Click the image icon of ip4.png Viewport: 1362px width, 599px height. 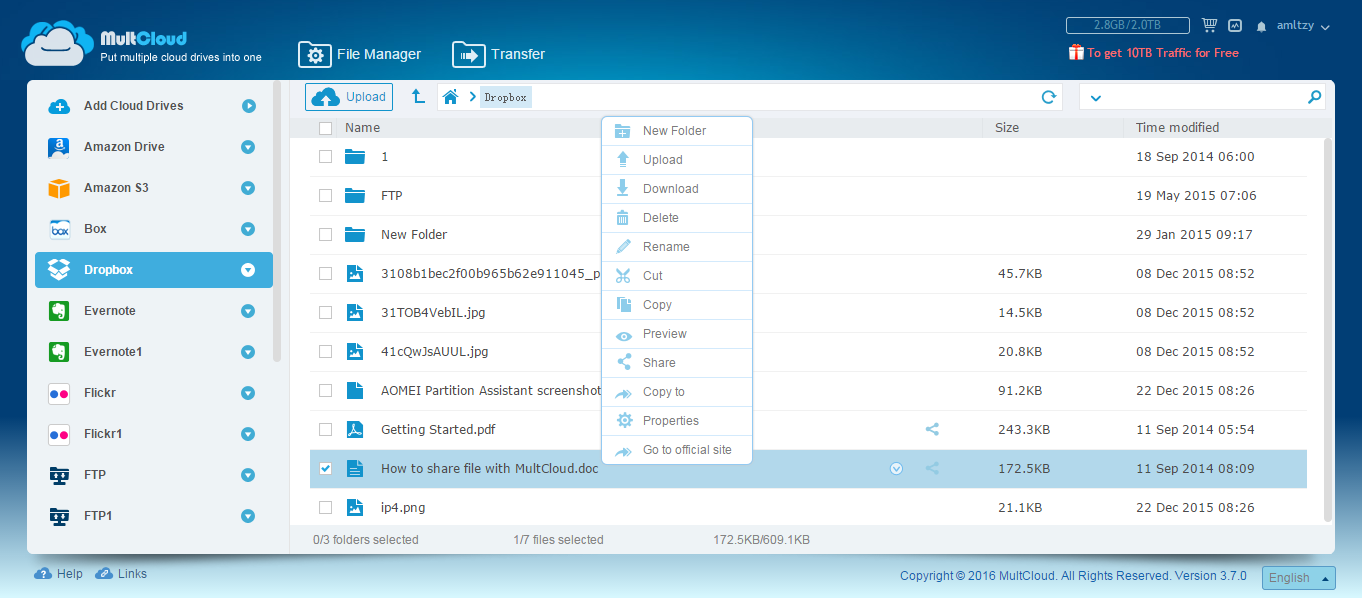354,507
